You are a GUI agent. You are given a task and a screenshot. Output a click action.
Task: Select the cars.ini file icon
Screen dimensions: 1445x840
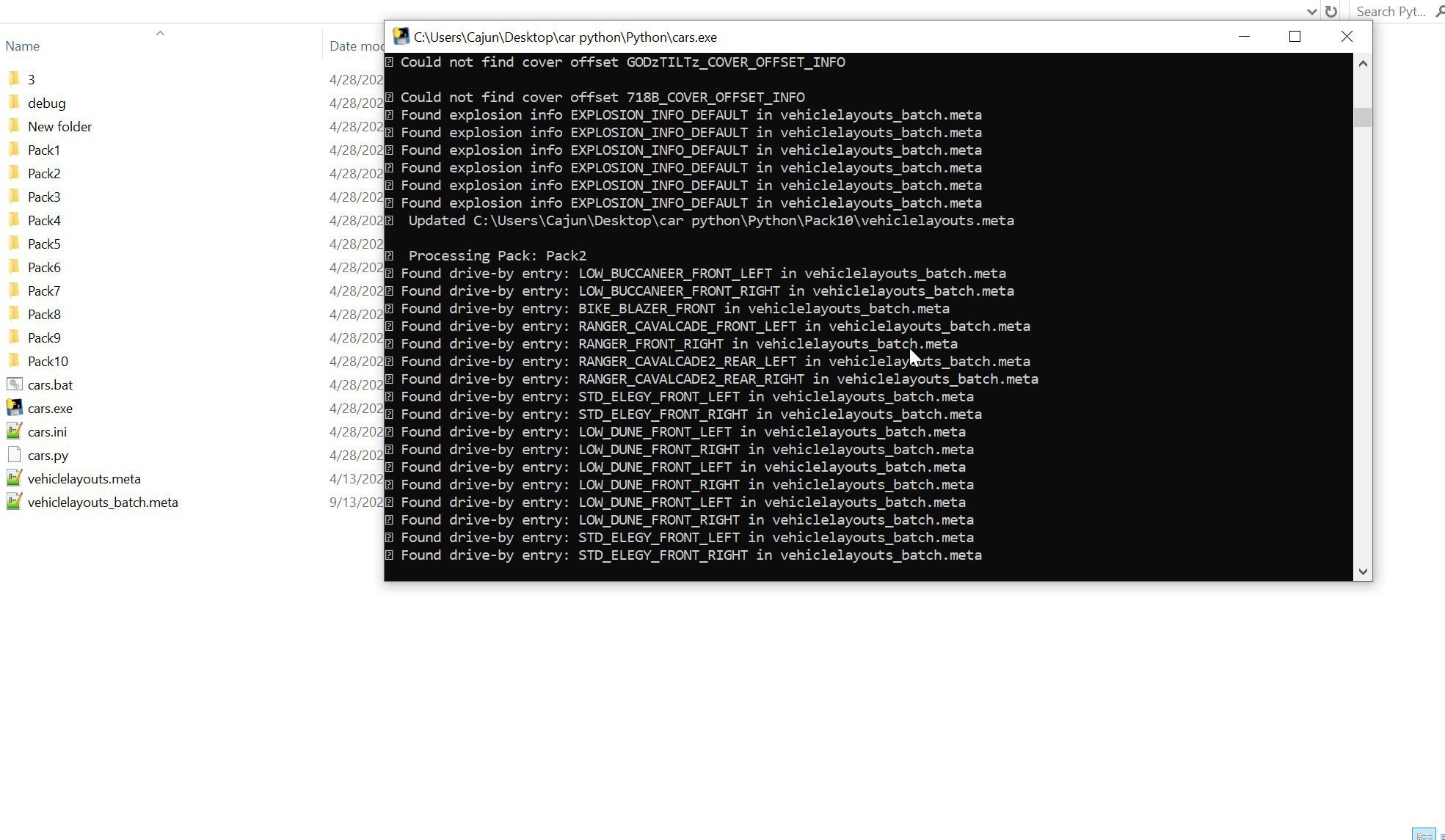14,431
